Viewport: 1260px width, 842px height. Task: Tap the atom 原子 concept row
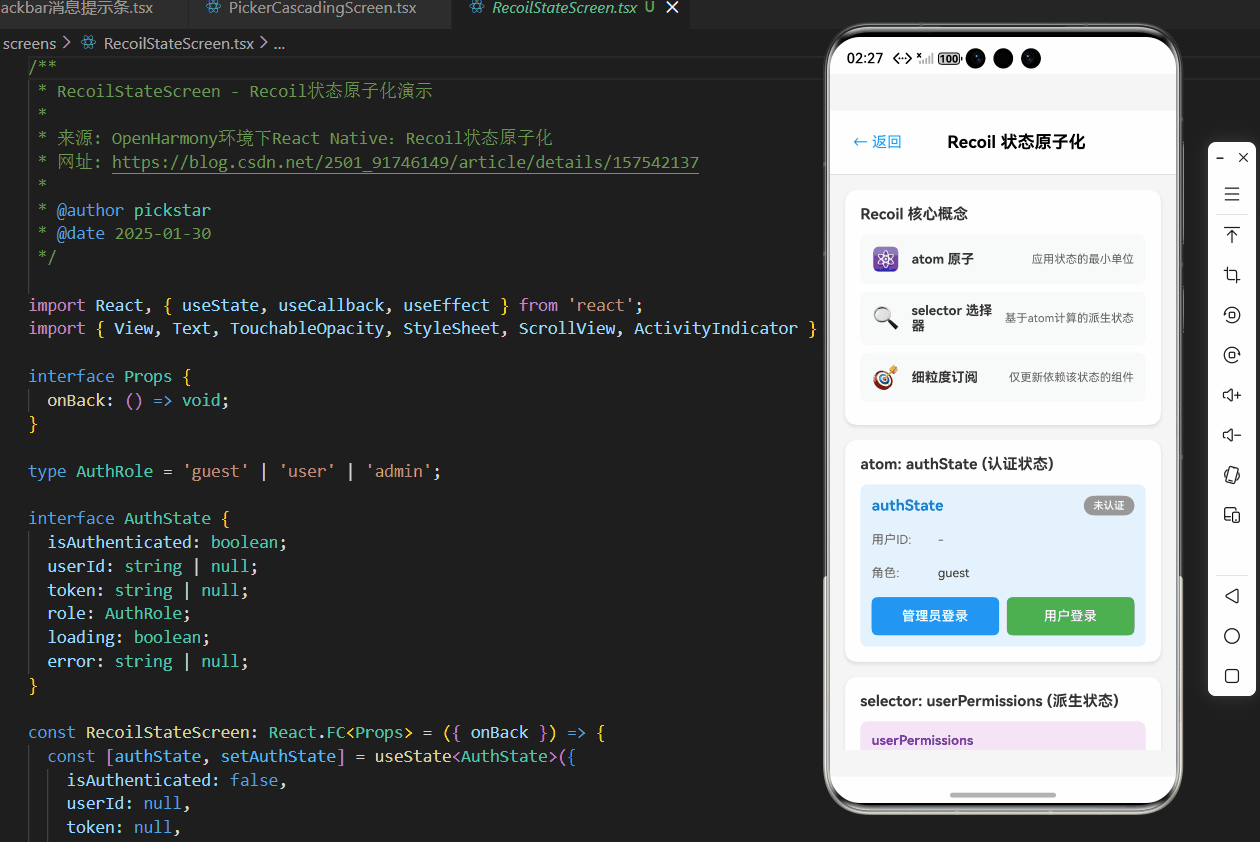(x=1003, y=259)
